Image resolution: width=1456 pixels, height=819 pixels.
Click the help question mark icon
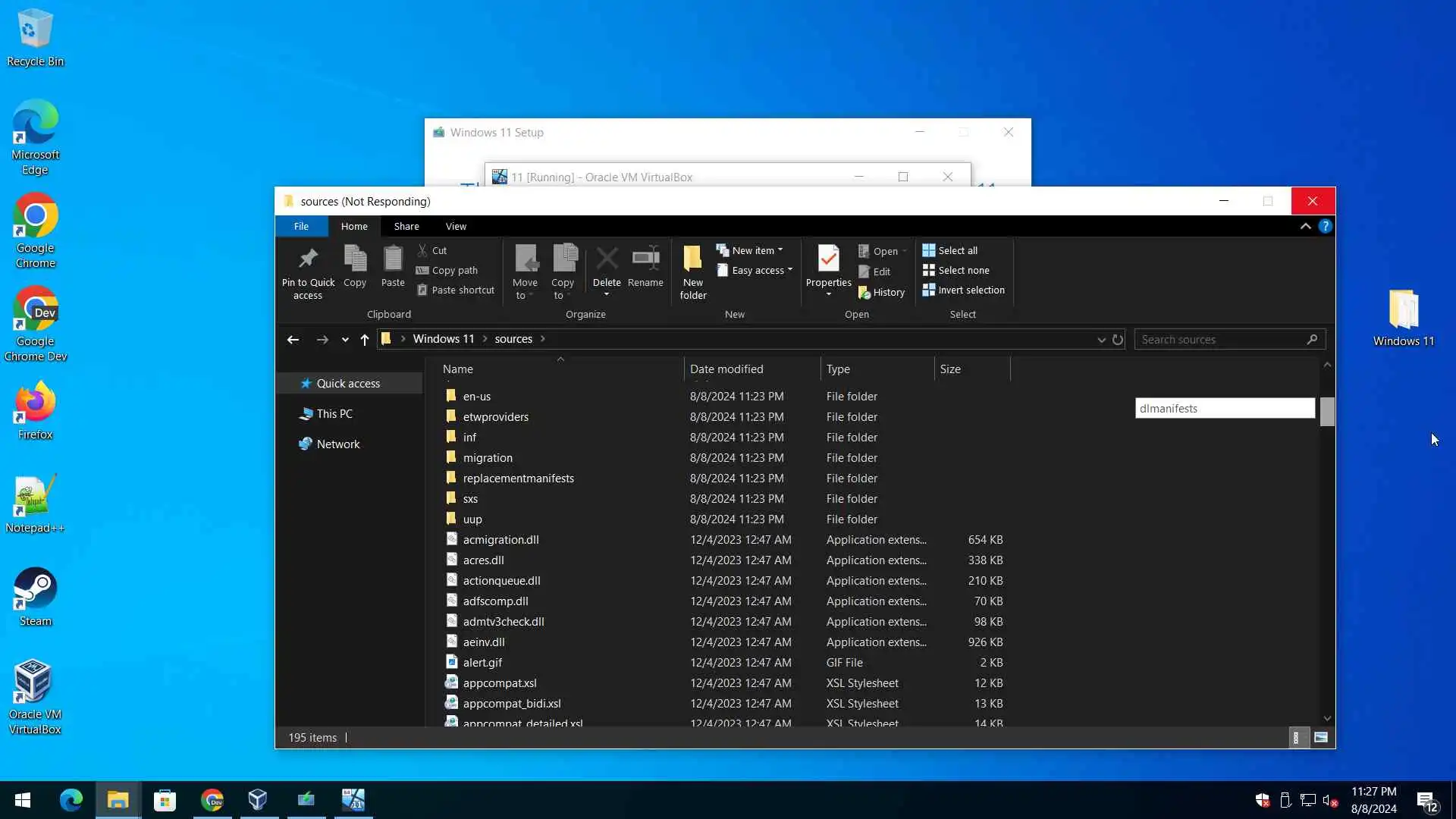[x=1325, y=226]
